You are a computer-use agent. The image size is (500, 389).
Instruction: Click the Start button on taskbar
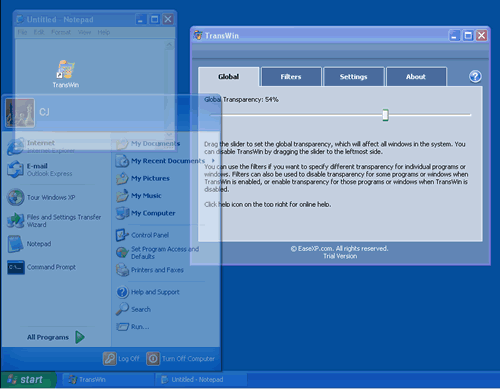(28, 379)
